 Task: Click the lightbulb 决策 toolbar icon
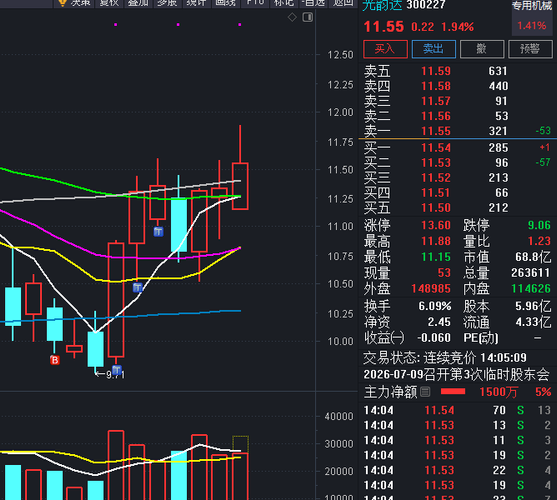click(x=63, y=3)
